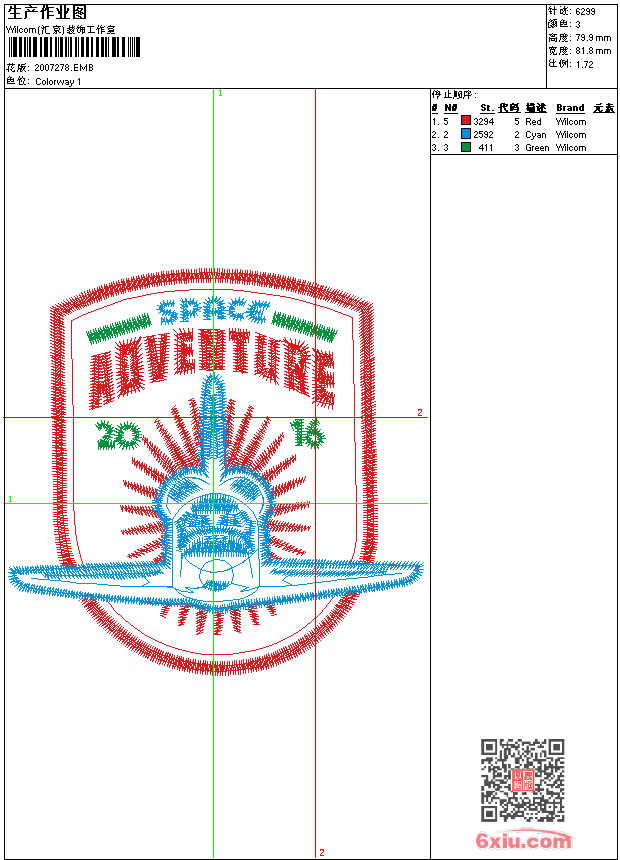Click the N# column header
Viewport: 620px width, 860px height.
[450, 108]
